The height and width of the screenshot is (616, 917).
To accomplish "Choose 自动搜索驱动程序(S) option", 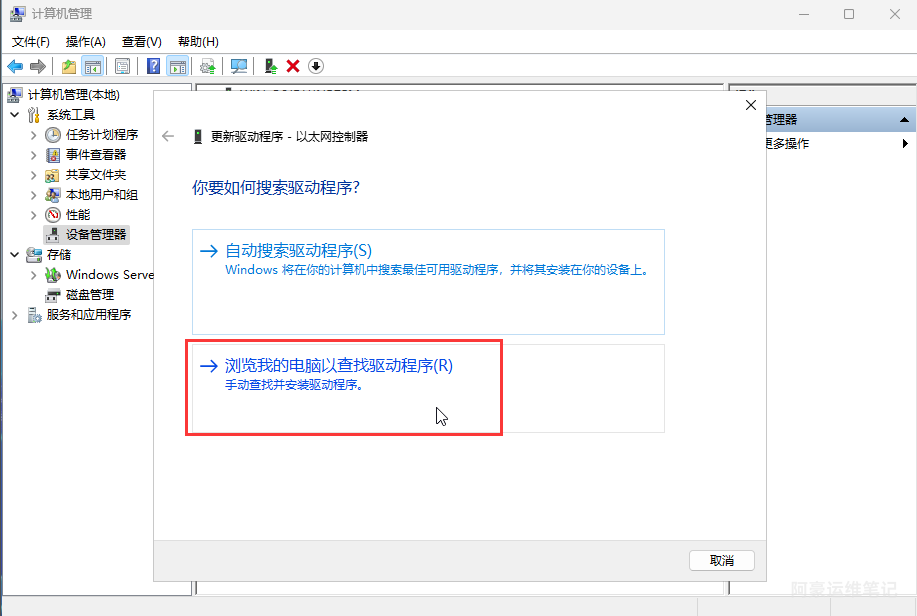I will coord(298,250).
